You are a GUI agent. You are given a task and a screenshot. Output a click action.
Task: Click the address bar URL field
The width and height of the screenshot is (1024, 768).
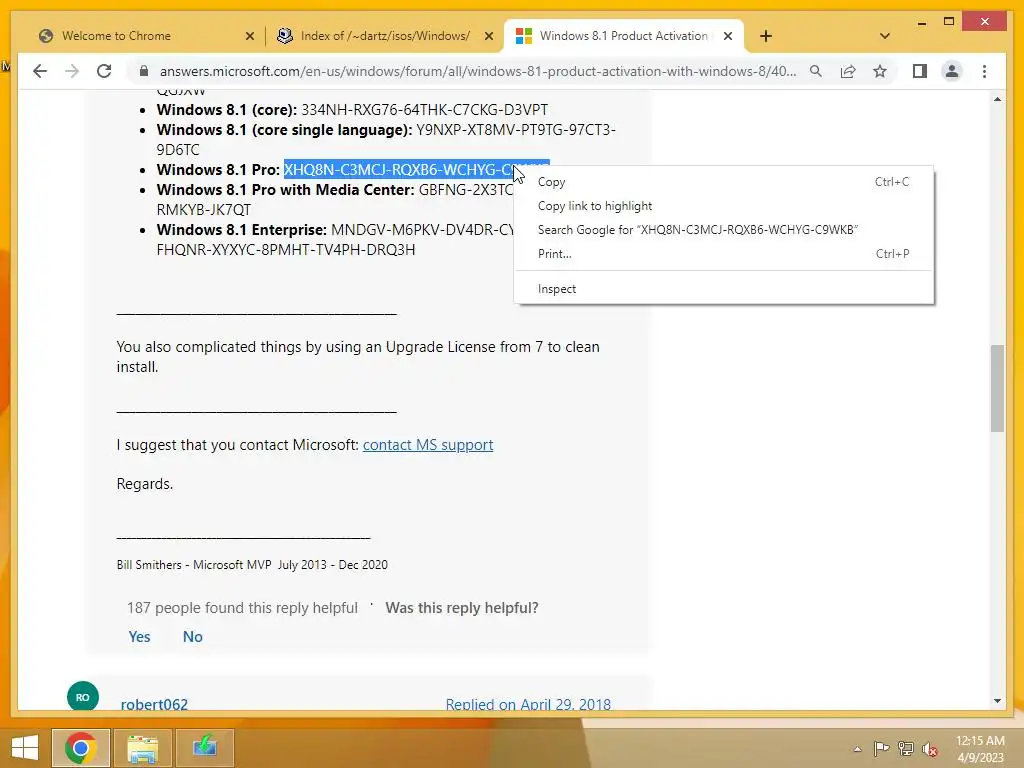[x=477, y=71]
